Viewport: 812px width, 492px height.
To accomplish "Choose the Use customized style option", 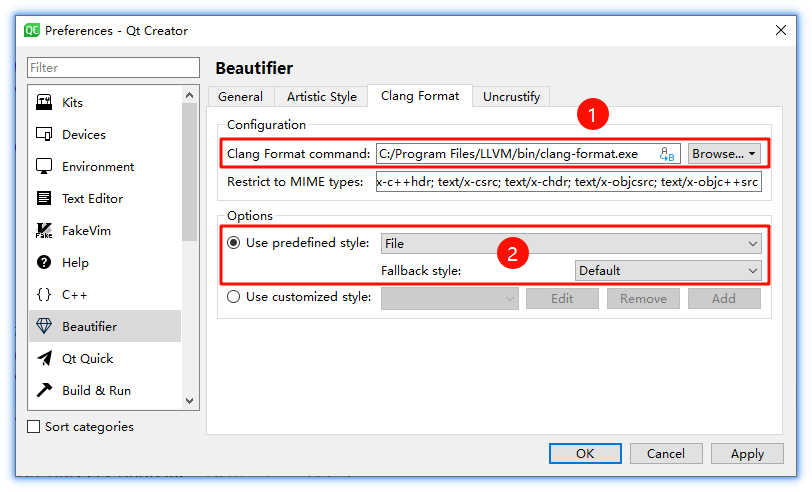I will [x=234, y=297].
